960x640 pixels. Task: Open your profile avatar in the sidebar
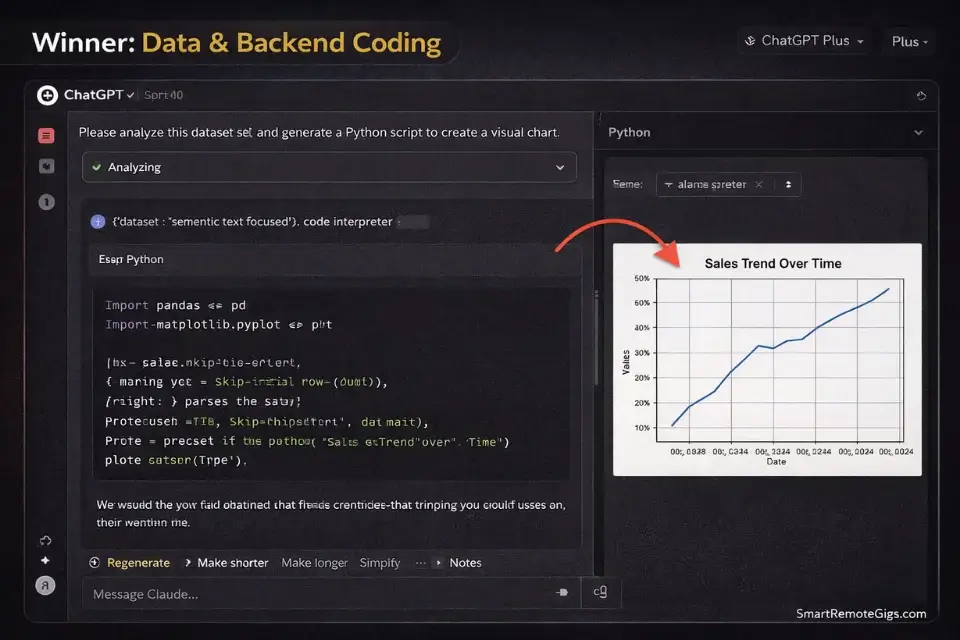tap(45, 585)
